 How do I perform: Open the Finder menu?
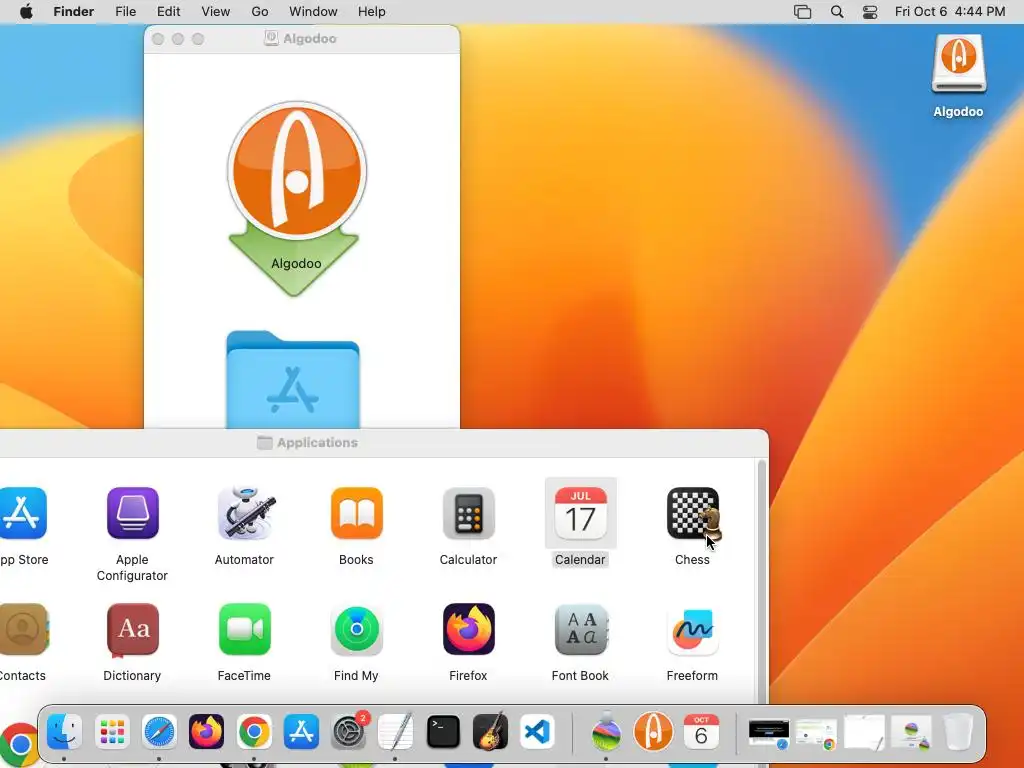pos(74,12)
